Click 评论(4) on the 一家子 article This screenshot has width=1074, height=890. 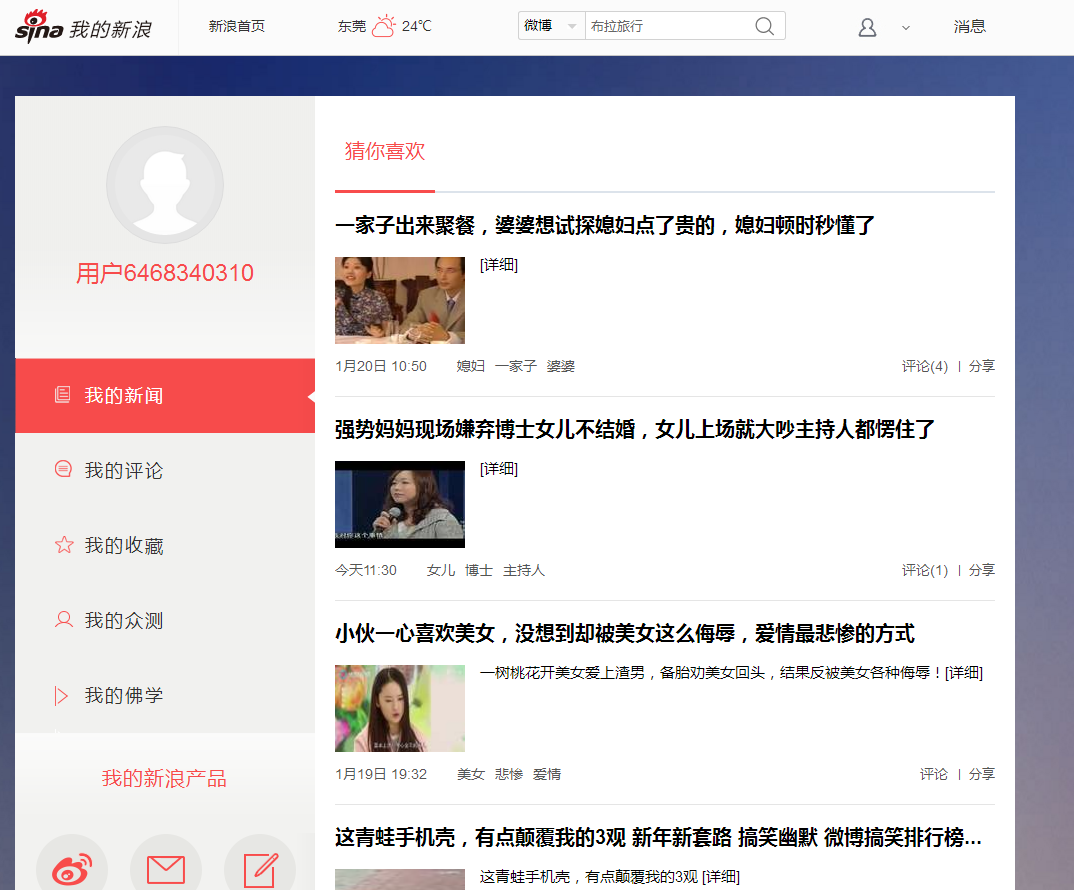click(925, 367)
